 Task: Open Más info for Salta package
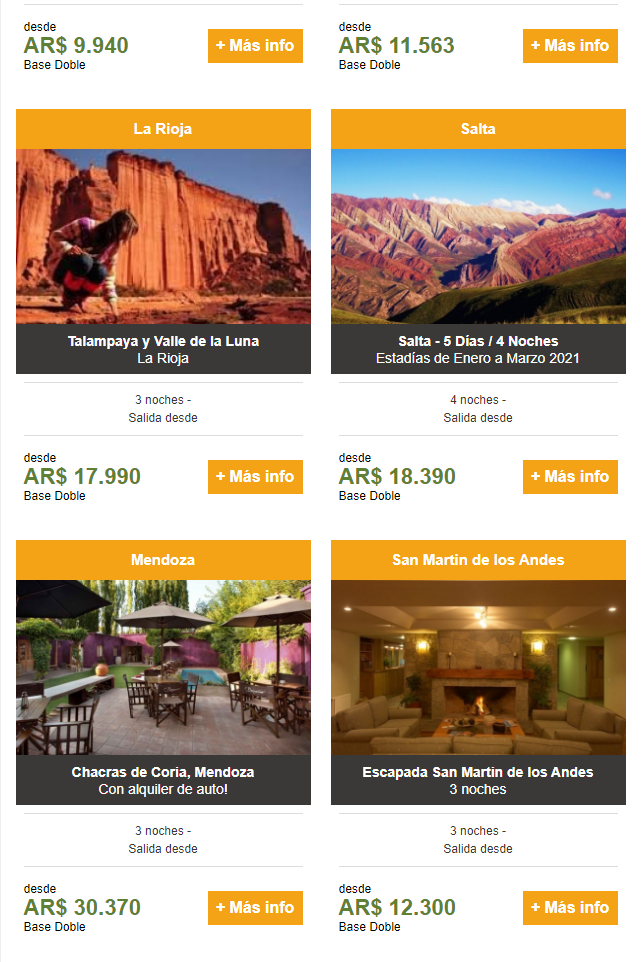(x=570, y=477)
